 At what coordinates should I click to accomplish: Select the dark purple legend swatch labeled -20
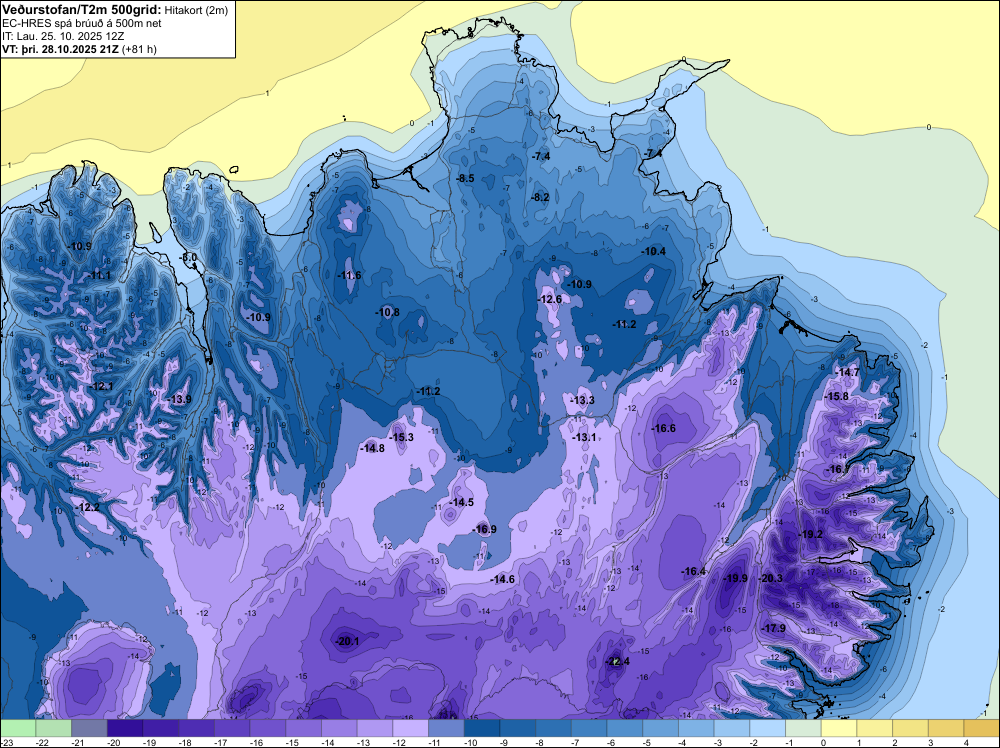click(x=125, y=728)
